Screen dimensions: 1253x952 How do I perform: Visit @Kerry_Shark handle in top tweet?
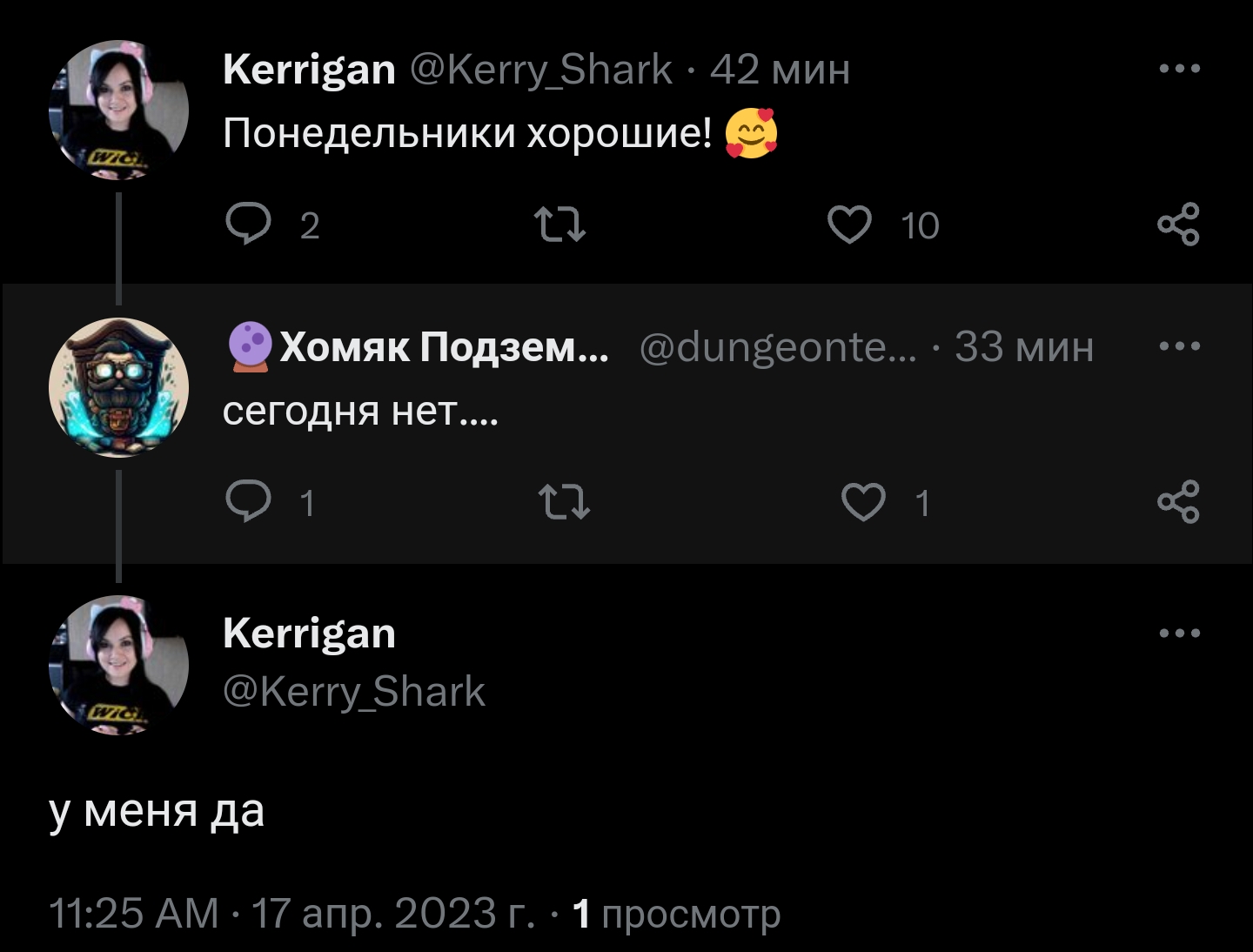540,70
